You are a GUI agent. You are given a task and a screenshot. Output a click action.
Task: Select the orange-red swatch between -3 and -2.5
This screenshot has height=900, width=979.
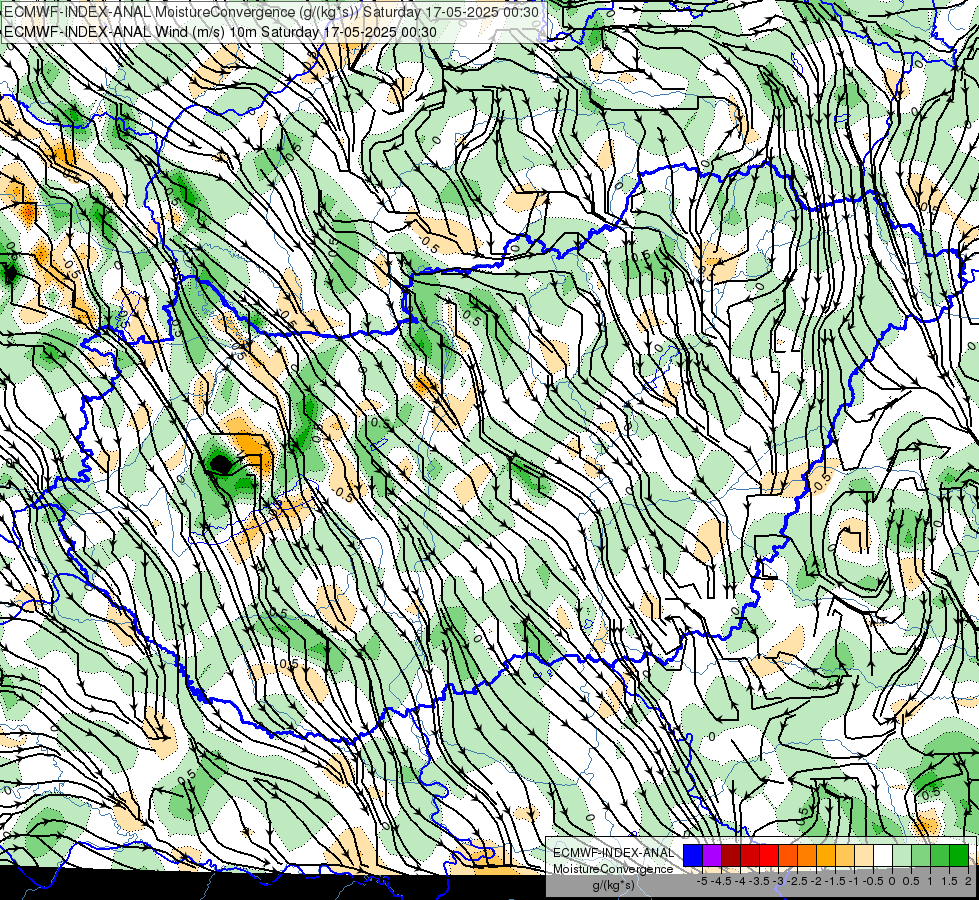point(788,855)
